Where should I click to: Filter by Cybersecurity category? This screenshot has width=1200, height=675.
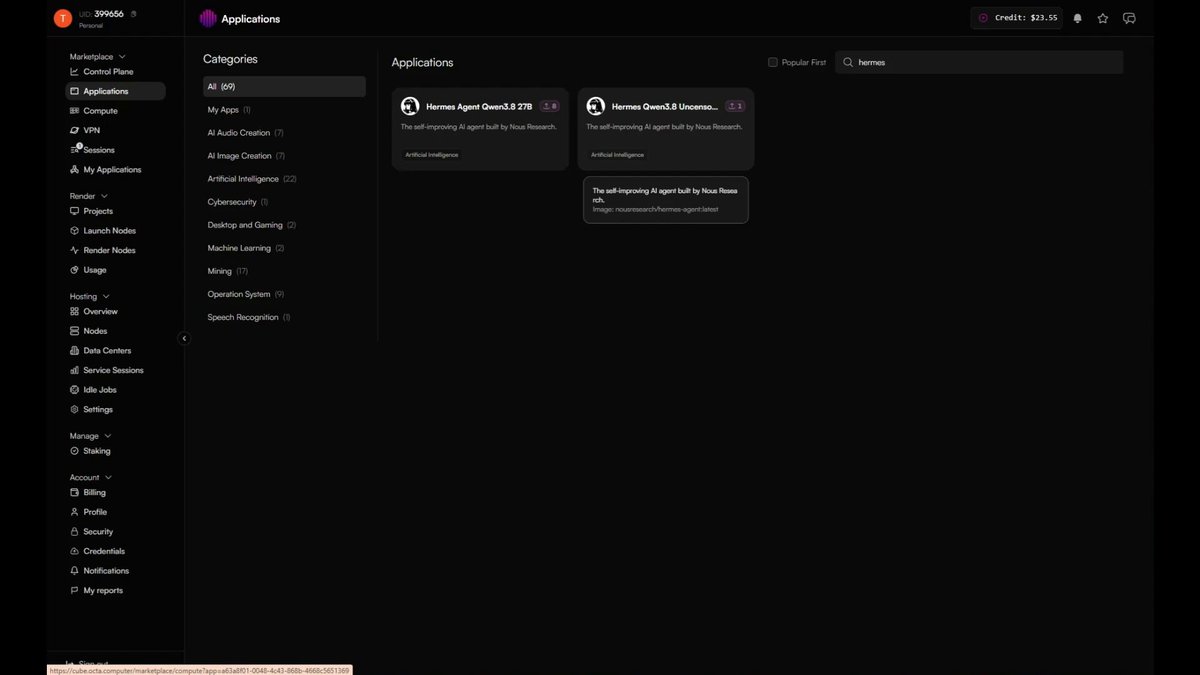tap(238, 202)
